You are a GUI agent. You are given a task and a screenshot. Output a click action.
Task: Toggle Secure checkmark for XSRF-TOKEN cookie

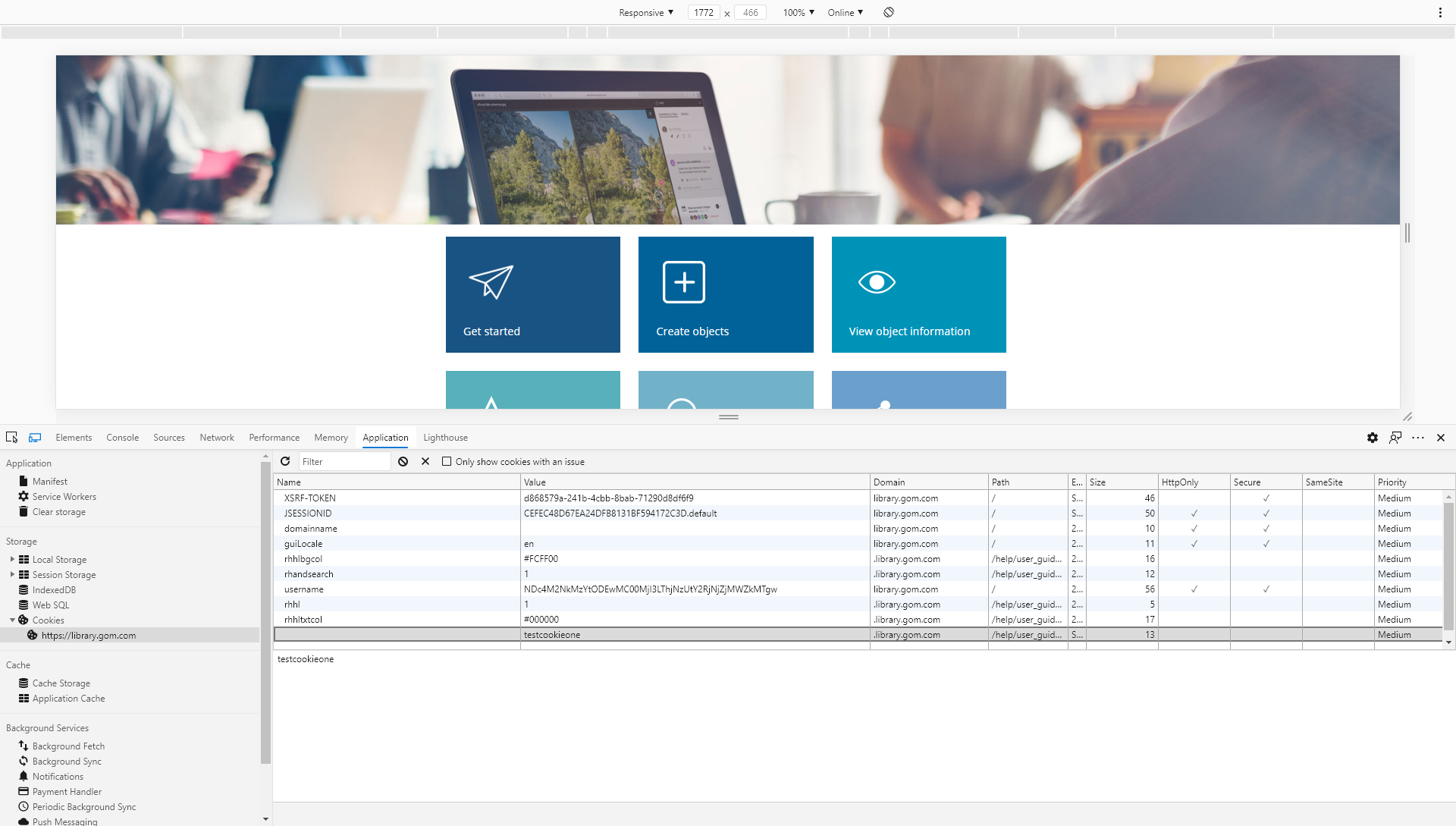tap(1265, 498)
